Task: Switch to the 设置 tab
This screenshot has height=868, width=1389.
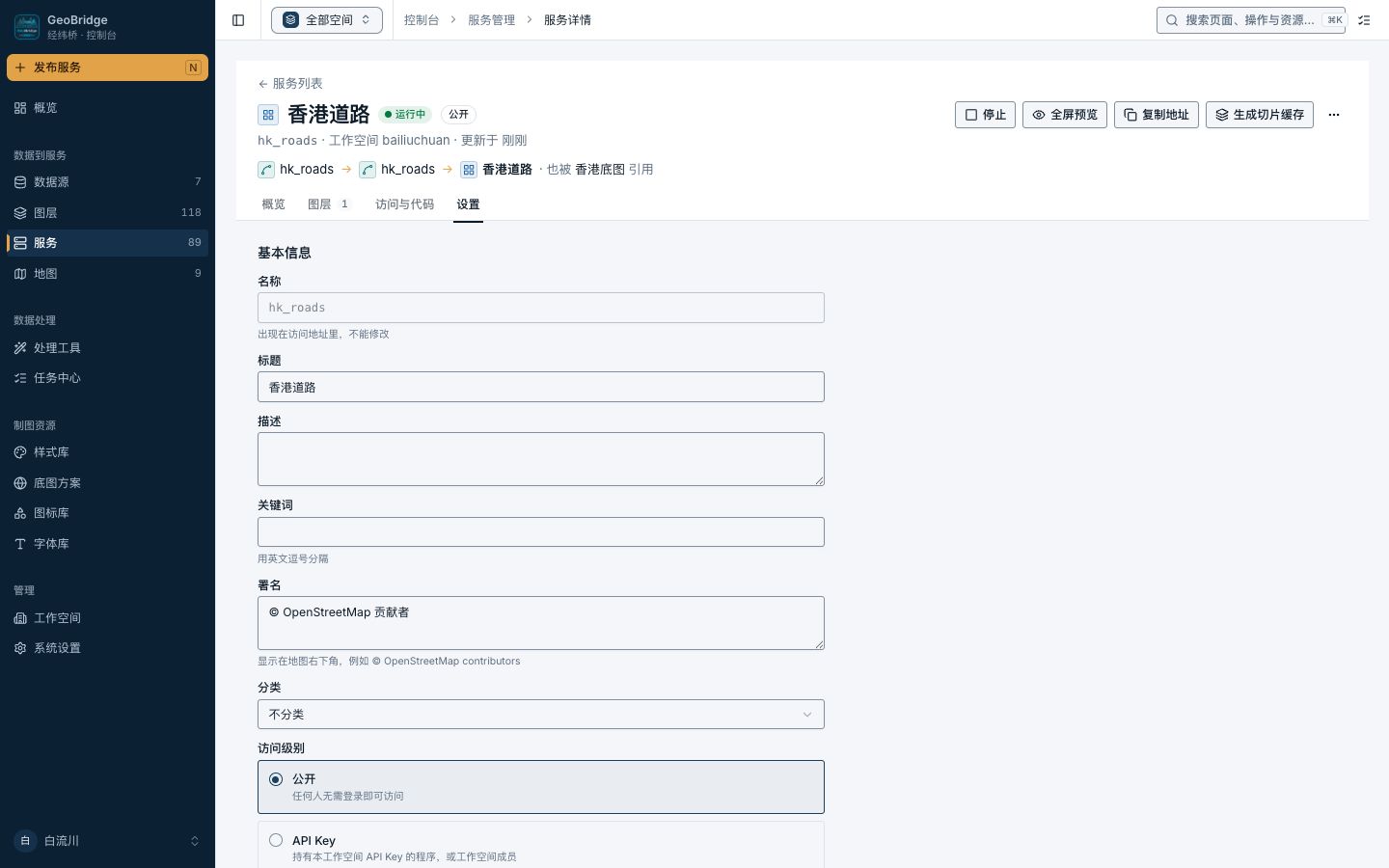Action: coord(468,204)
